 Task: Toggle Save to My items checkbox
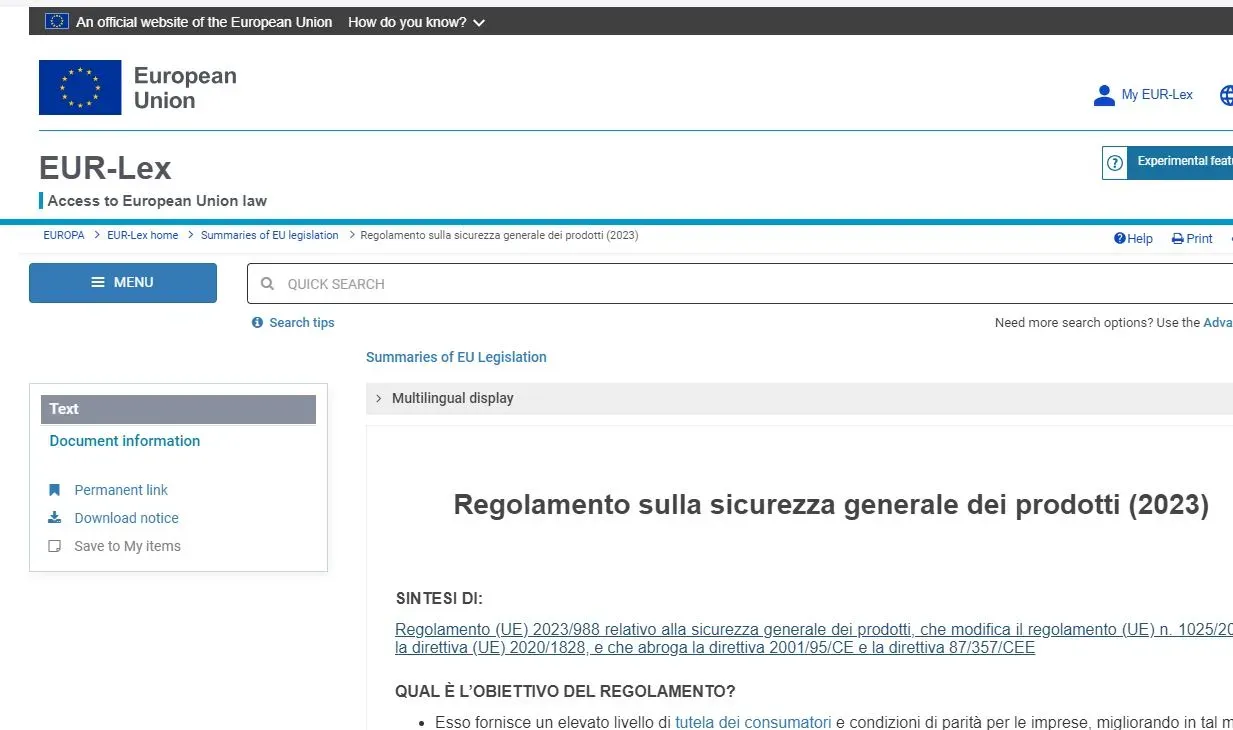55,546
